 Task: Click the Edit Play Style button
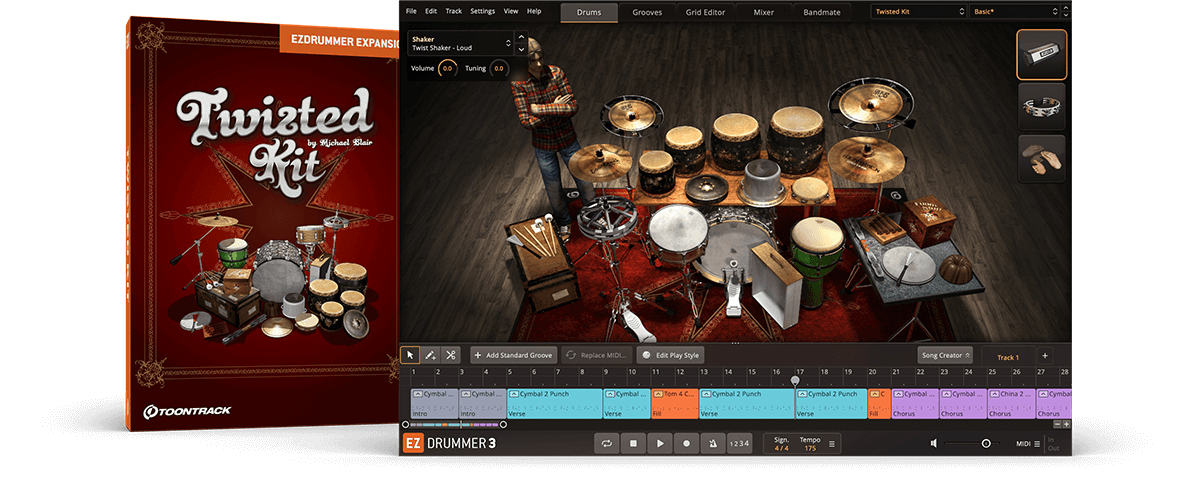pyautogui.click(x=672, y=355)
